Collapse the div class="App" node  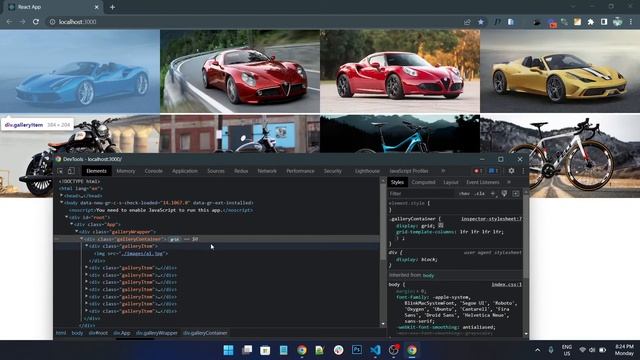[x=72, y=224]
